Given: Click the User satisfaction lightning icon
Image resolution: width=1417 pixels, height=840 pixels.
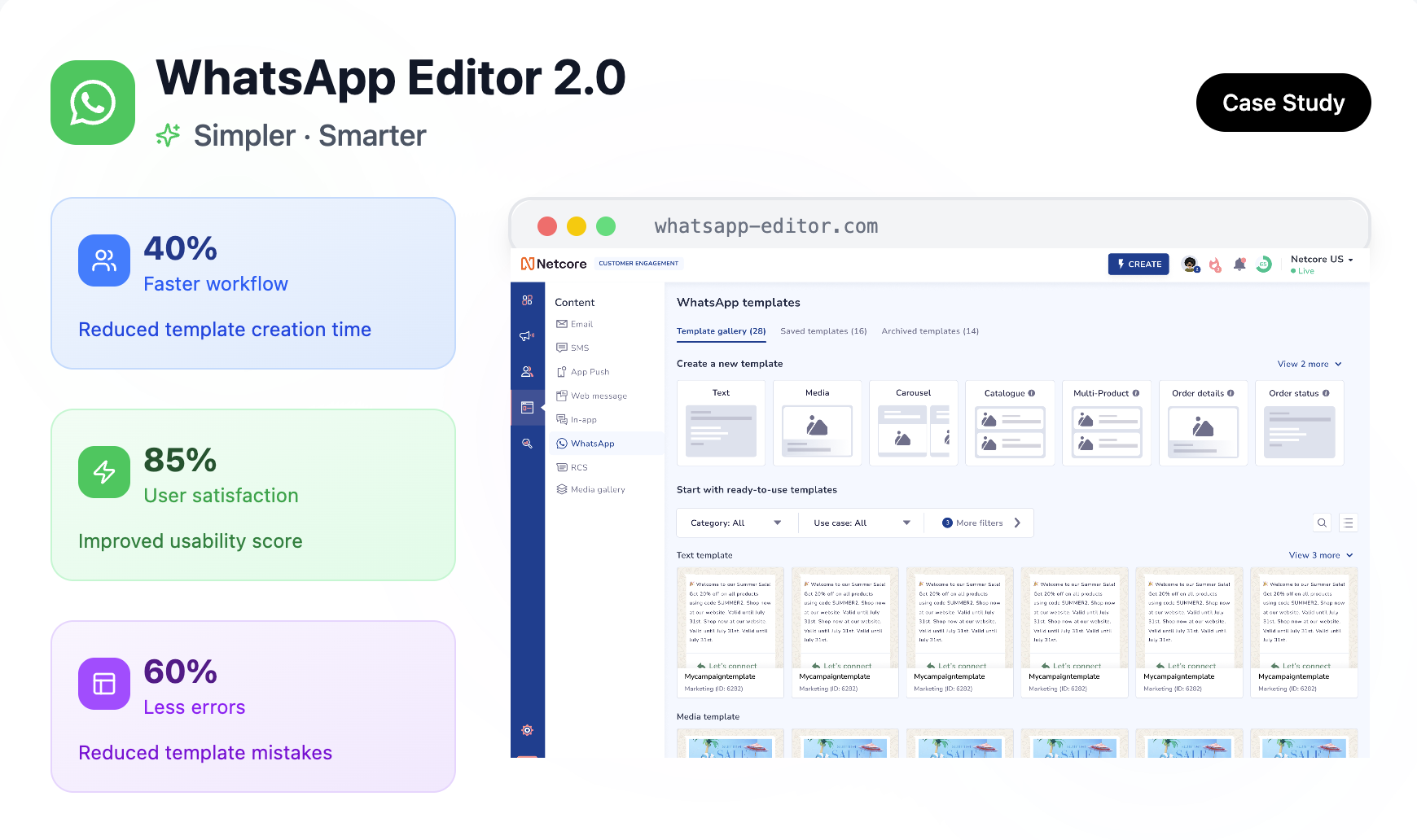Looking at the screenshot, I should coord(104,472).
